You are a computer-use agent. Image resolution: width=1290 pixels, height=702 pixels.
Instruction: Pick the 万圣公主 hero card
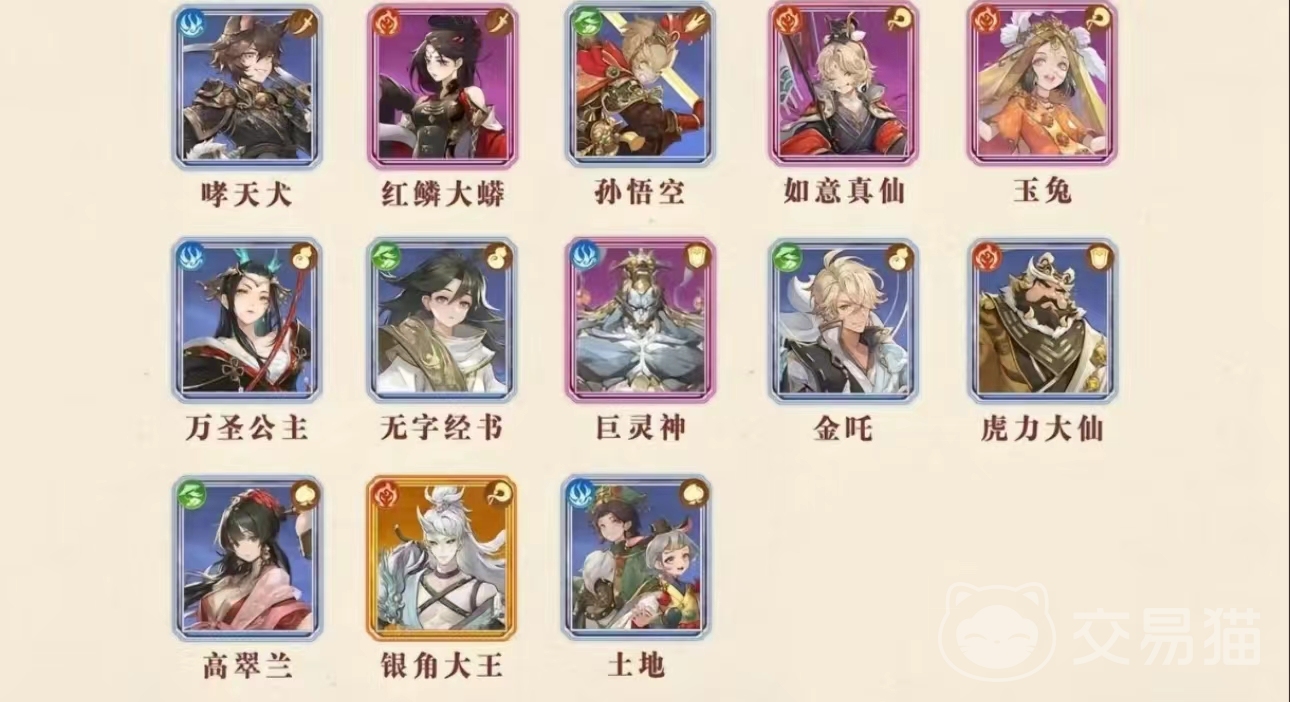[x=246, y=320]
